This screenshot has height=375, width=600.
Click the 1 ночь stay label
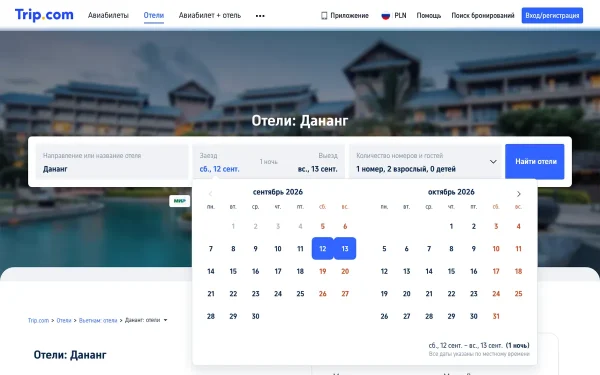pos(269,161)
